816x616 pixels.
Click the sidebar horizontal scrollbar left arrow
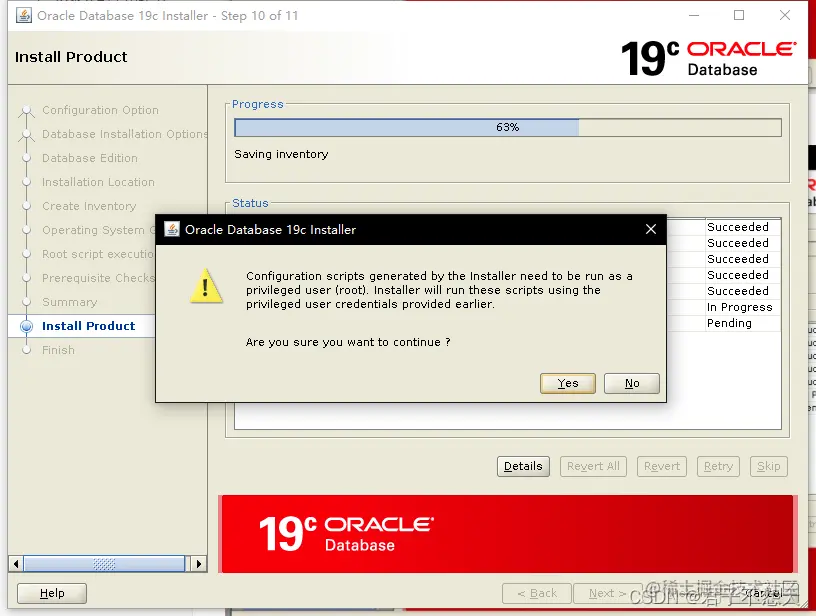pos(16,564)
